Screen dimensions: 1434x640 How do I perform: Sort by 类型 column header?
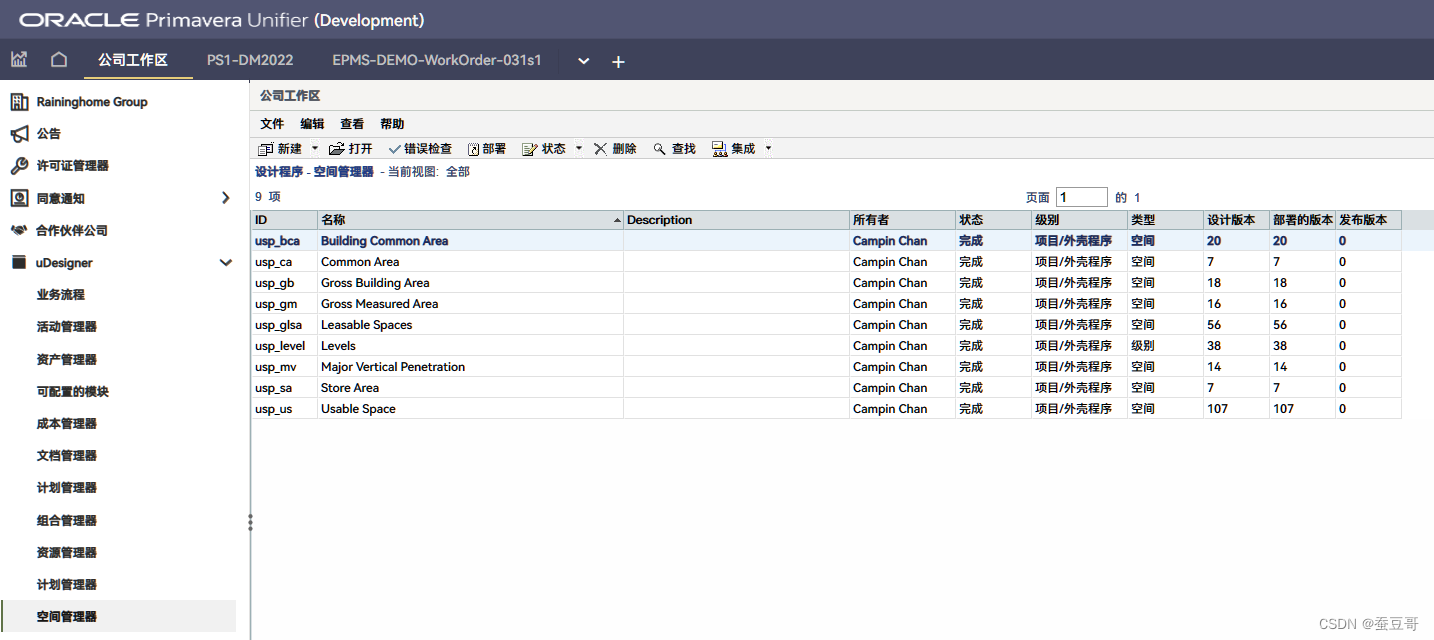tap(1165, 220)
